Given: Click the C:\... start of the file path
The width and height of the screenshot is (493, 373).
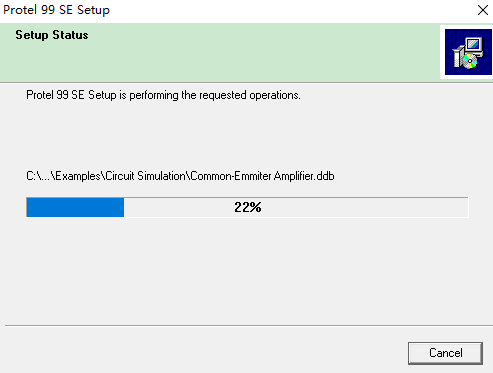Looking at the screenshot, I should (38, 176).
